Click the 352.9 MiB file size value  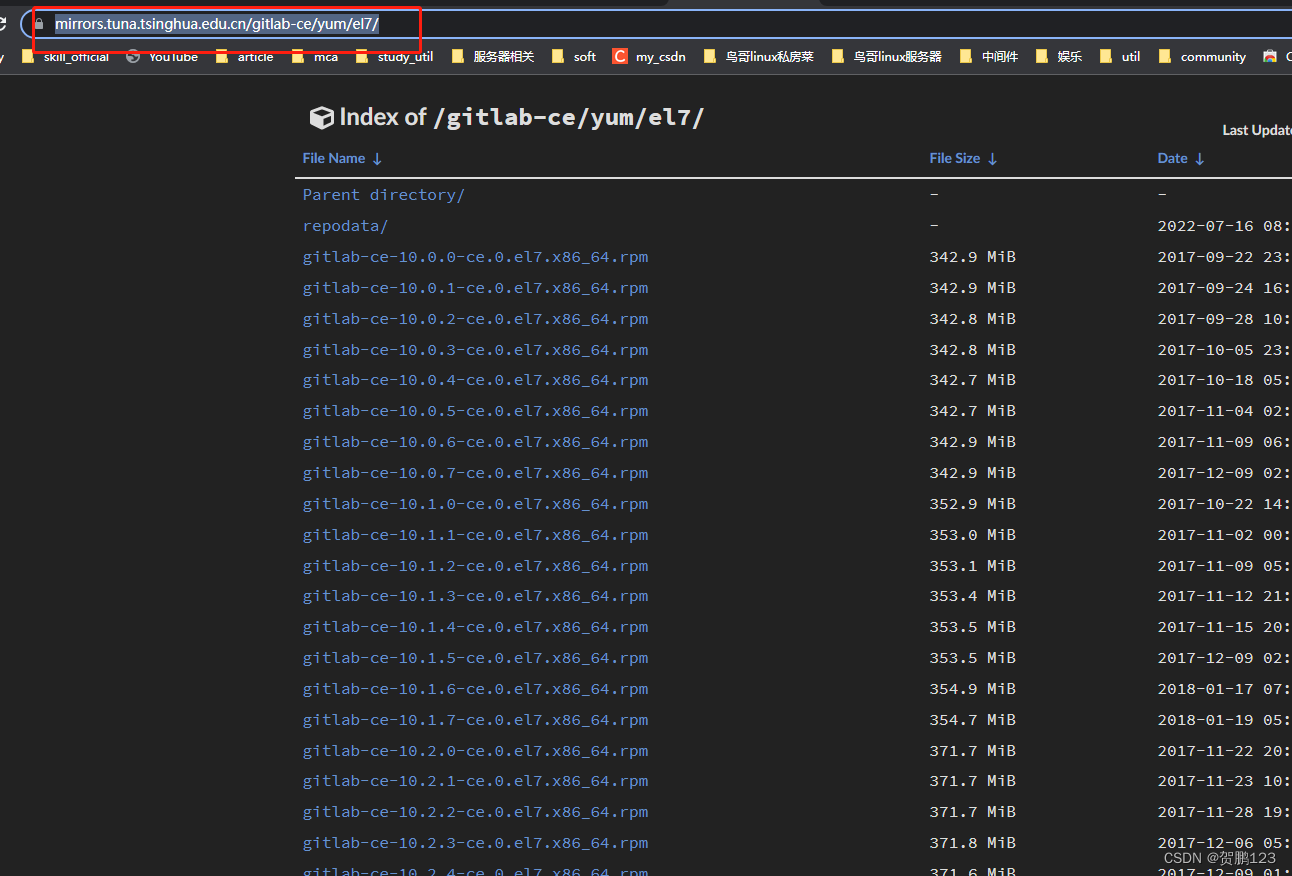972,504
